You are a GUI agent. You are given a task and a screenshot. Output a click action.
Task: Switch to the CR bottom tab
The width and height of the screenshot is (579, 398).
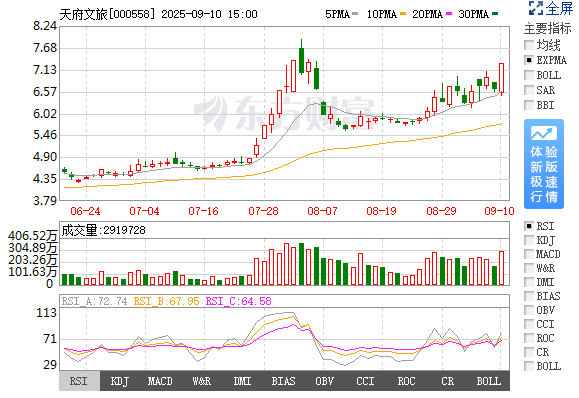coord(448,381)
